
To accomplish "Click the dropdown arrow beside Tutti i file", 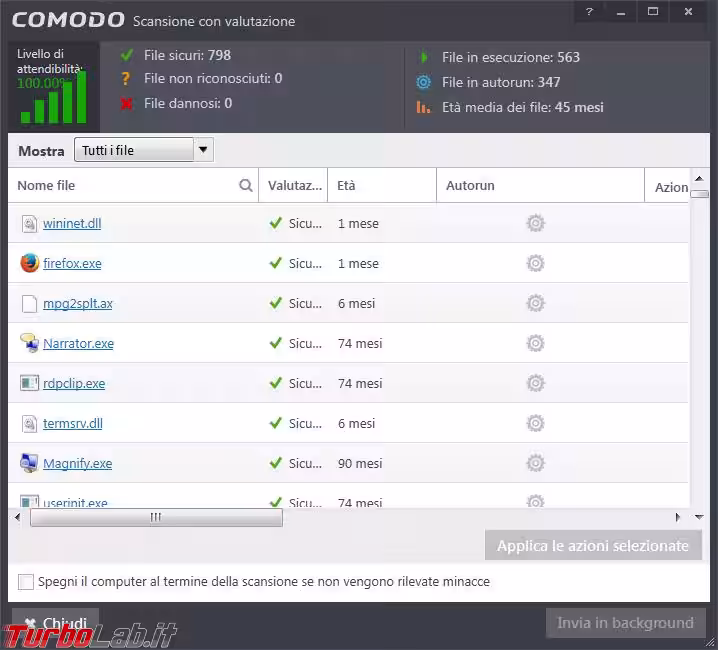I will (x=203, y=150).
